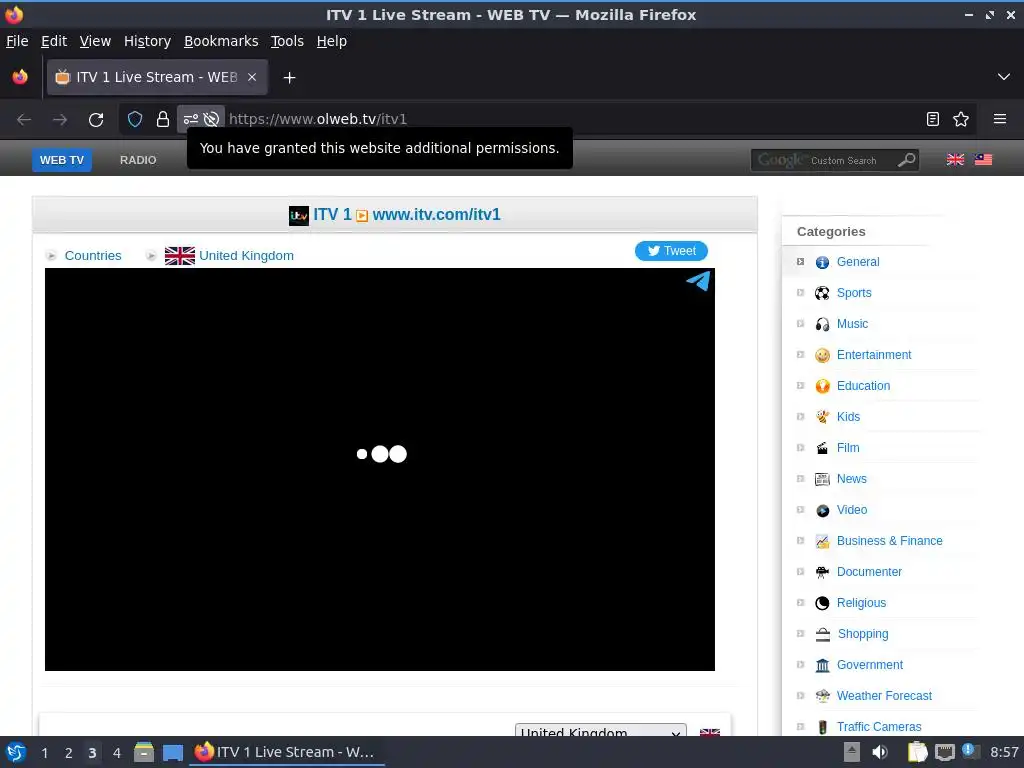
Task: Click the Sports soccer ball icon
Action: pyautogui.click(x=822, y=293)
